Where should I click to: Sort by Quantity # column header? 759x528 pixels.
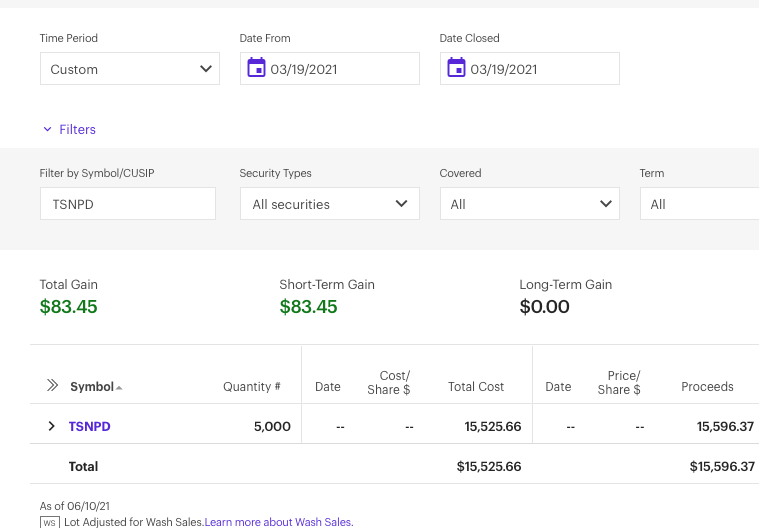click(251, 387)
